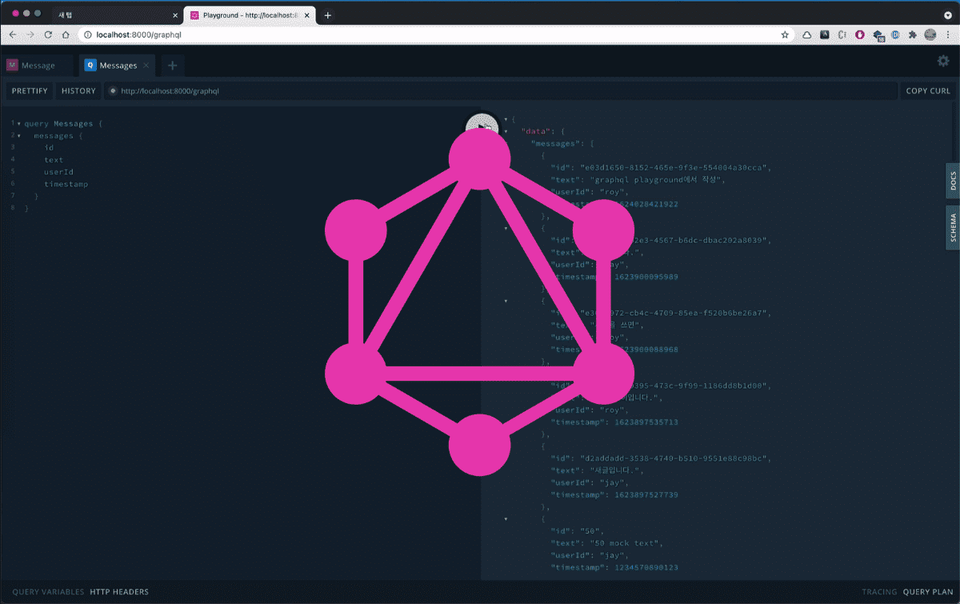Viewport: 960px width, 604px height.
Task: Collapse the message object ending in dbac202a8039
Action: 506,228
